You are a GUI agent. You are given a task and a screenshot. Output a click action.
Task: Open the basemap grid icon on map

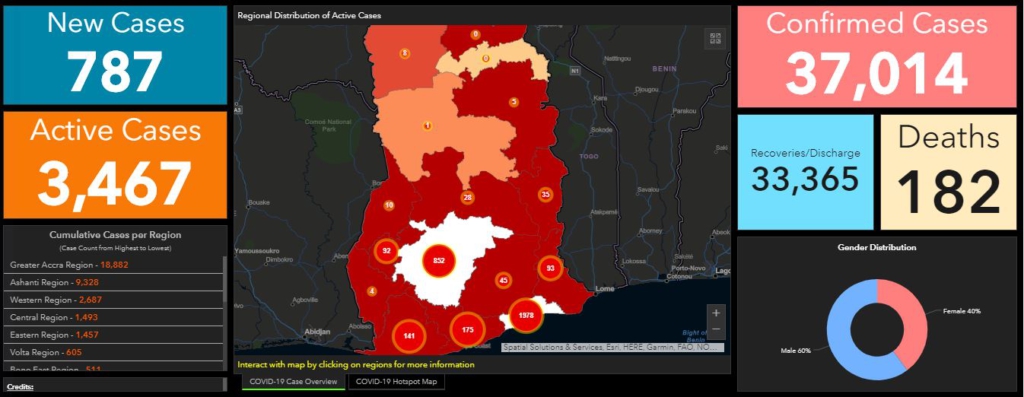point(714,39)
